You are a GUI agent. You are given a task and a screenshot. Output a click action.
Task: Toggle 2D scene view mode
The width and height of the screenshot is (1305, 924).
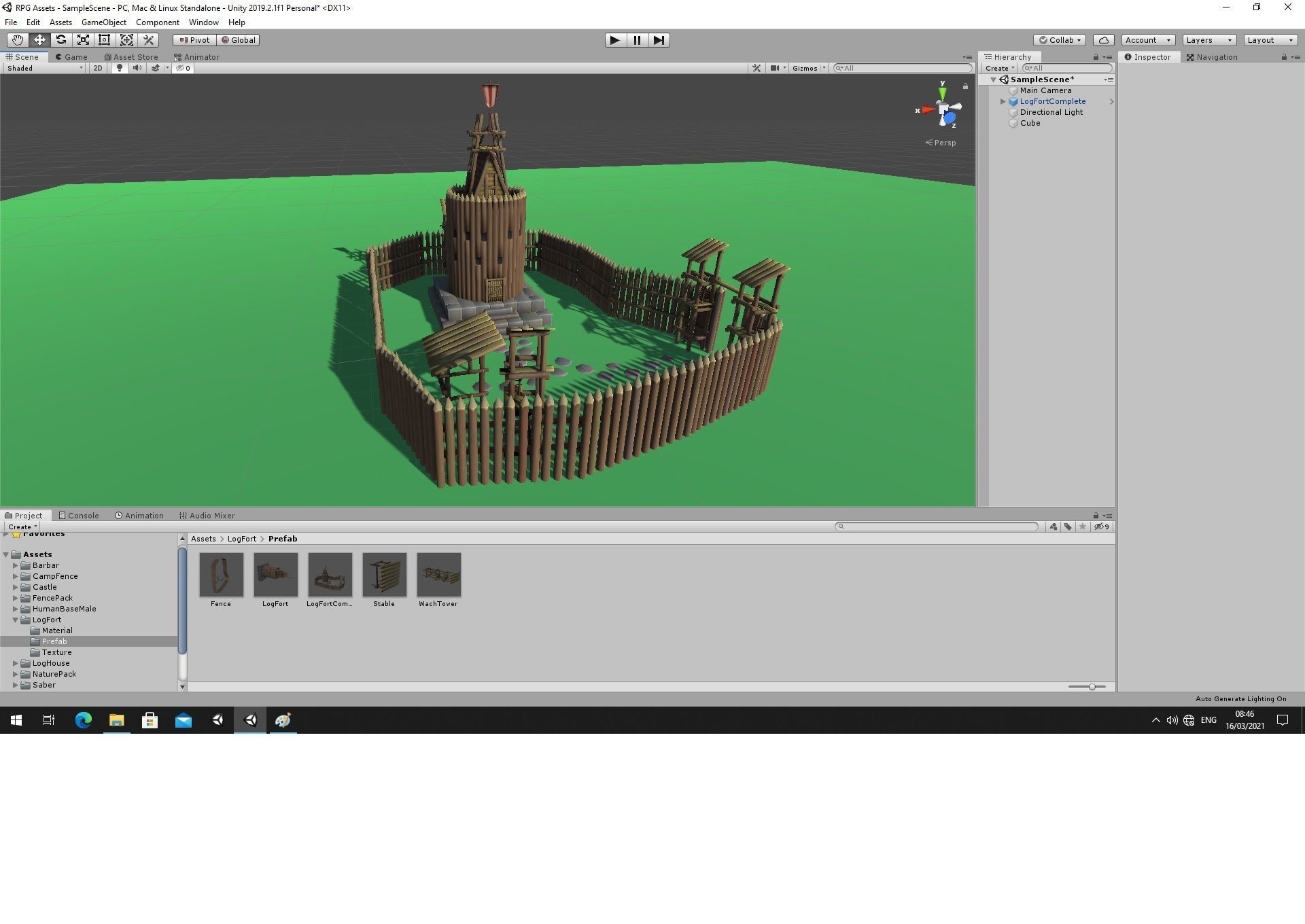coord(98,68)
